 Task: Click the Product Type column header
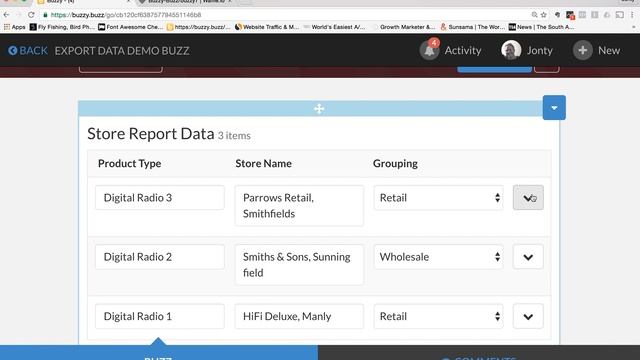(x=129, y=163)
